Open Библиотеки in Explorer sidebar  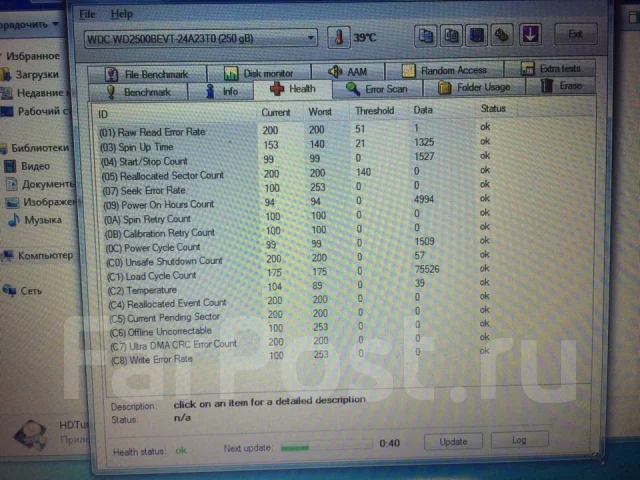pos(40,148)
